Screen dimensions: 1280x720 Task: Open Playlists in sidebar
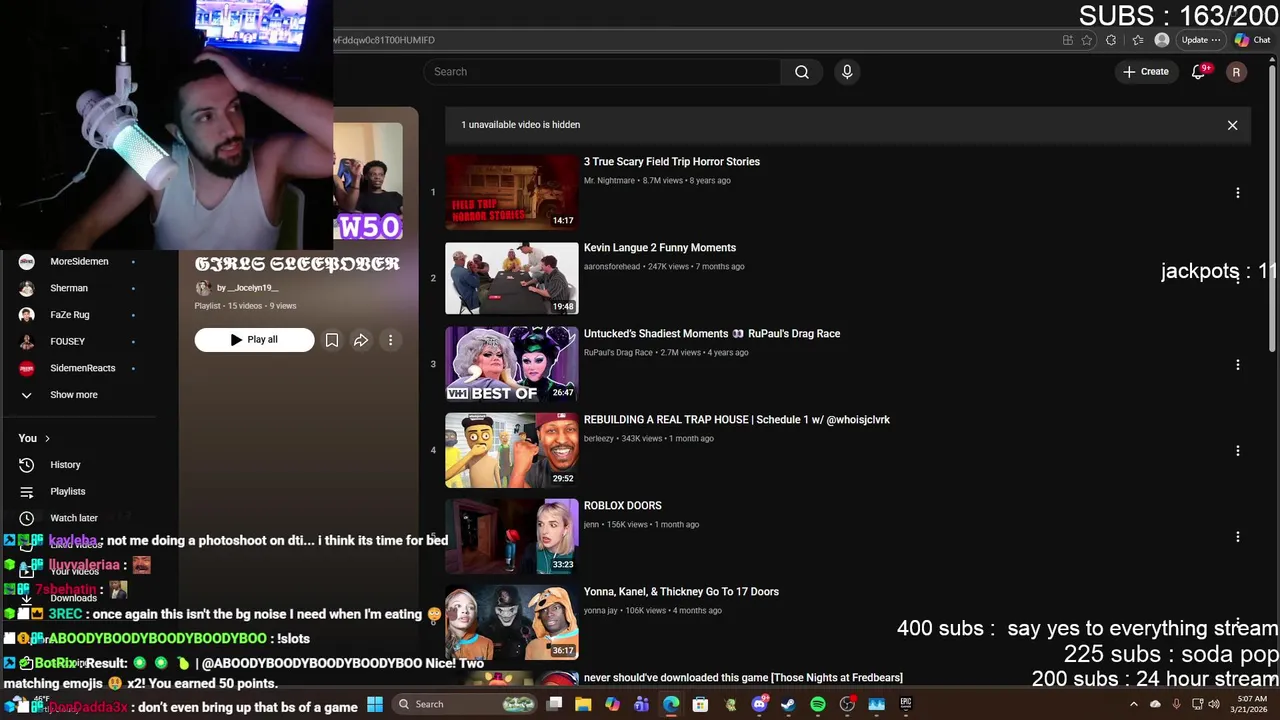(68, 492)
